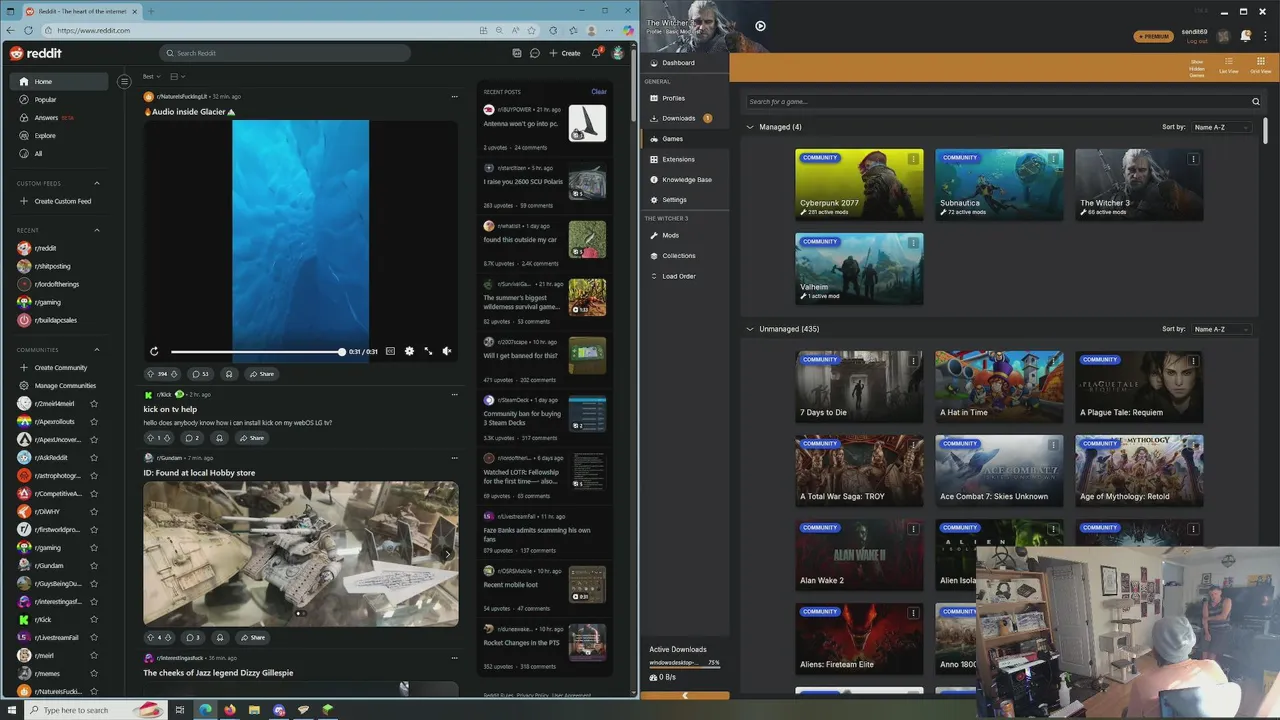Favorite r/Kick with the star

pyautogui.click(x=94, y=620)
